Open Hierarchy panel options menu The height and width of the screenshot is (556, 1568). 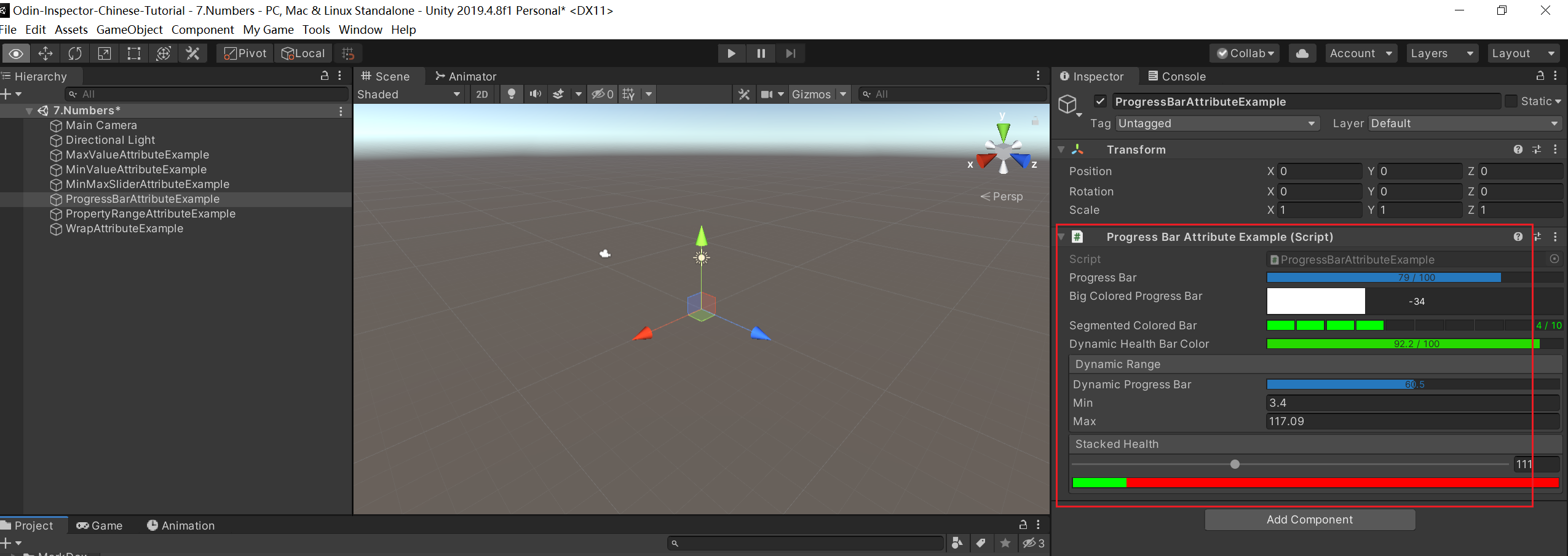[340, 76]
